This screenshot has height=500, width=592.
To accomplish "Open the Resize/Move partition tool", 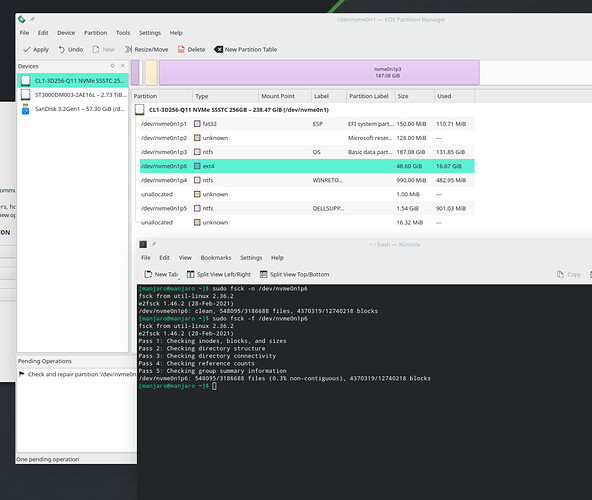I will [146, 49].
